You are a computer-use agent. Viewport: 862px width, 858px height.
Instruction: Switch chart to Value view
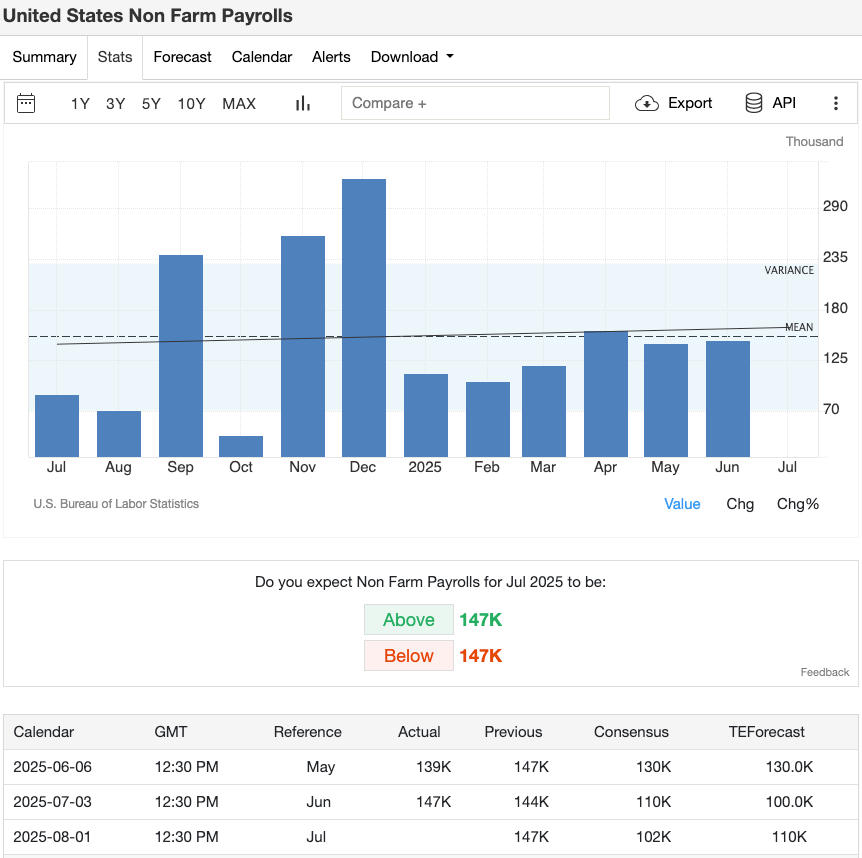(x=682, y=504)
